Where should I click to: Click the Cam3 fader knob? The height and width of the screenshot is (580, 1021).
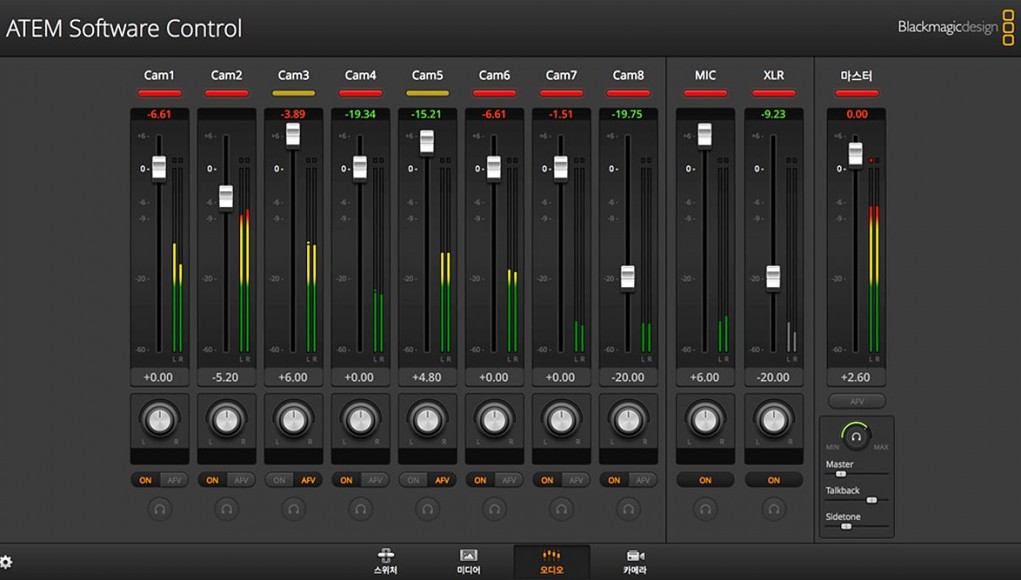pyautogui.click(x=293, y=135)
